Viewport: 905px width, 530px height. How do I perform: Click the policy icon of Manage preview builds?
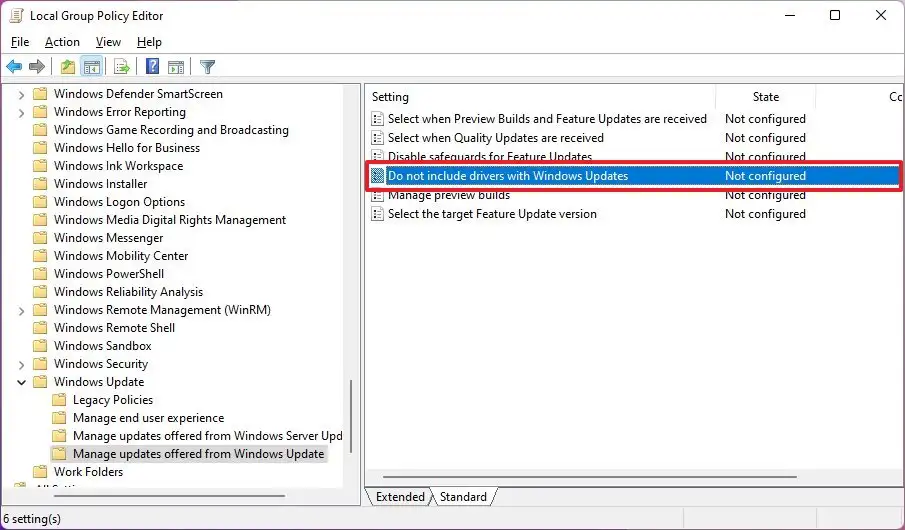377,195
